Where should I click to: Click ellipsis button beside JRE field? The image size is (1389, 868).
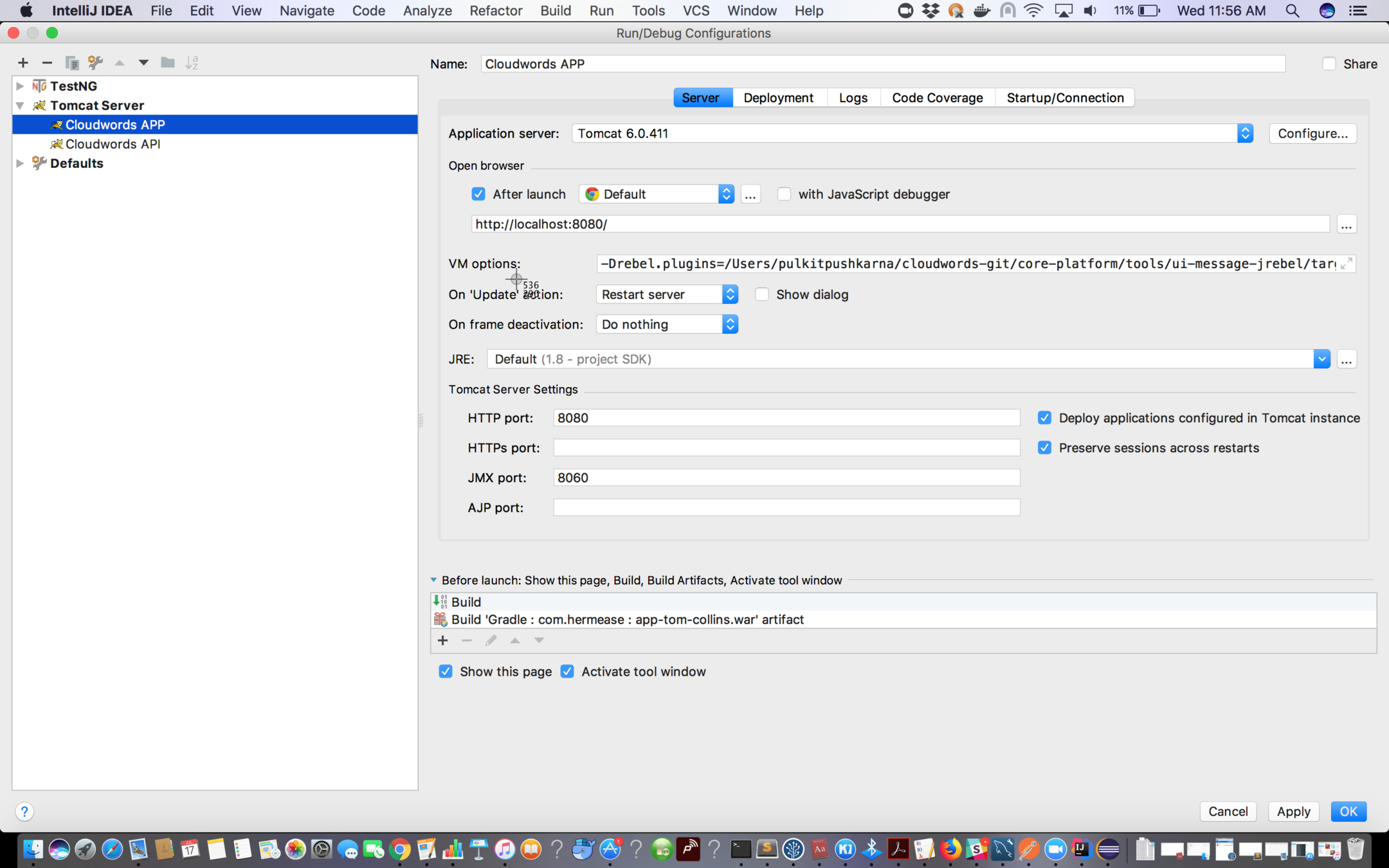1347,359
